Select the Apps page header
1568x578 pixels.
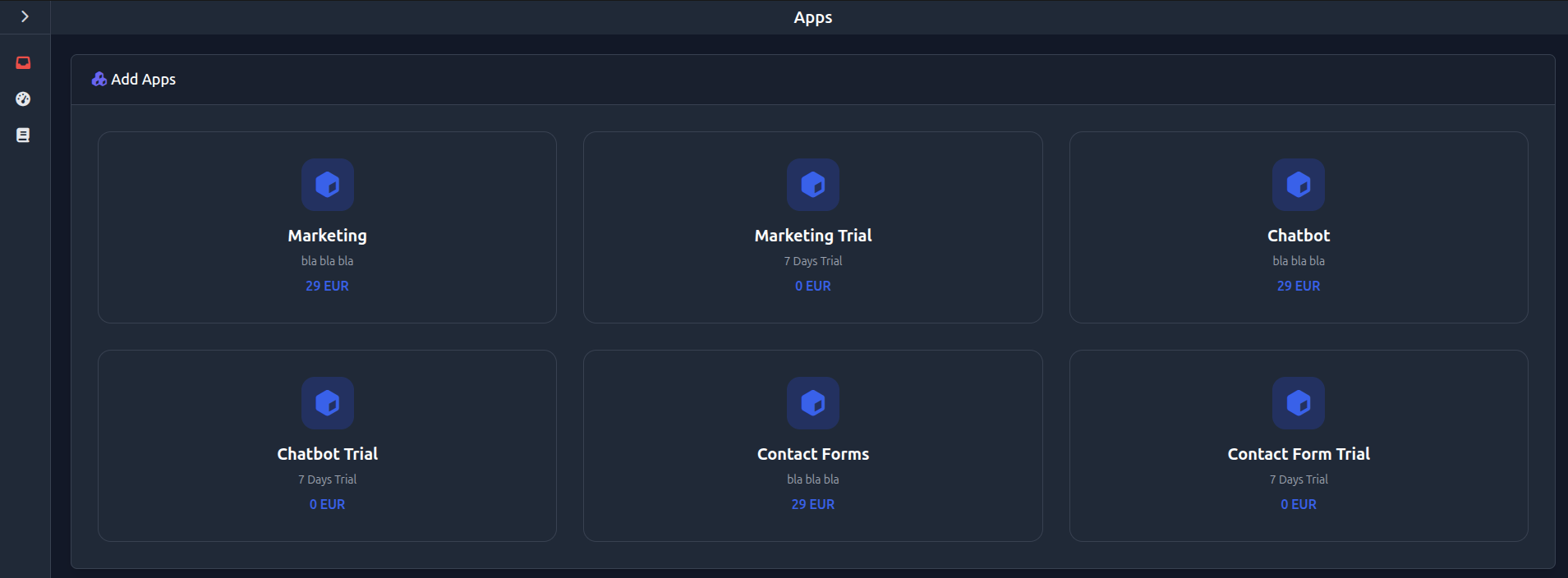point(812,16)
